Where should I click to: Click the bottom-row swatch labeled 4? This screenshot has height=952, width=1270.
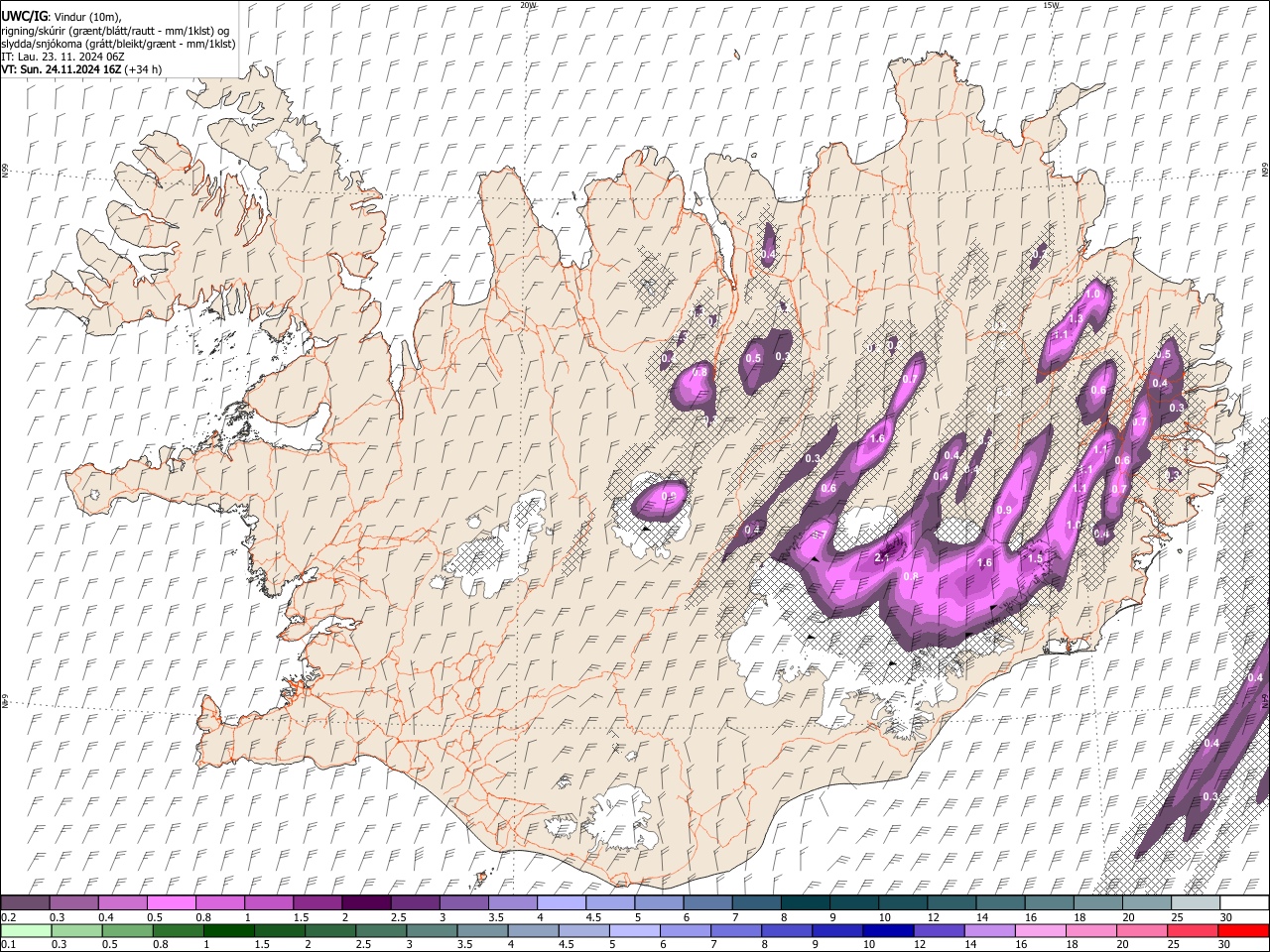click(534, 930)
